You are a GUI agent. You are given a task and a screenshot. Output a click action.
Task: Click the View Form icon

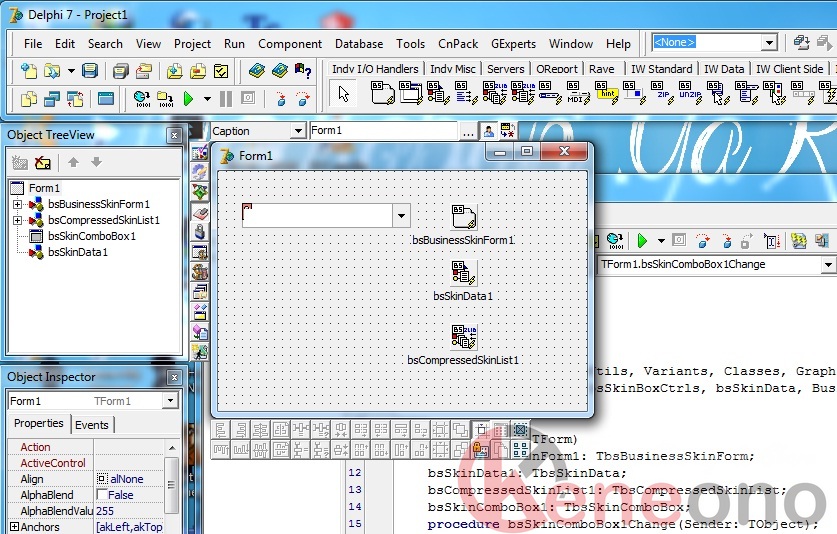[x=52, y=99]
